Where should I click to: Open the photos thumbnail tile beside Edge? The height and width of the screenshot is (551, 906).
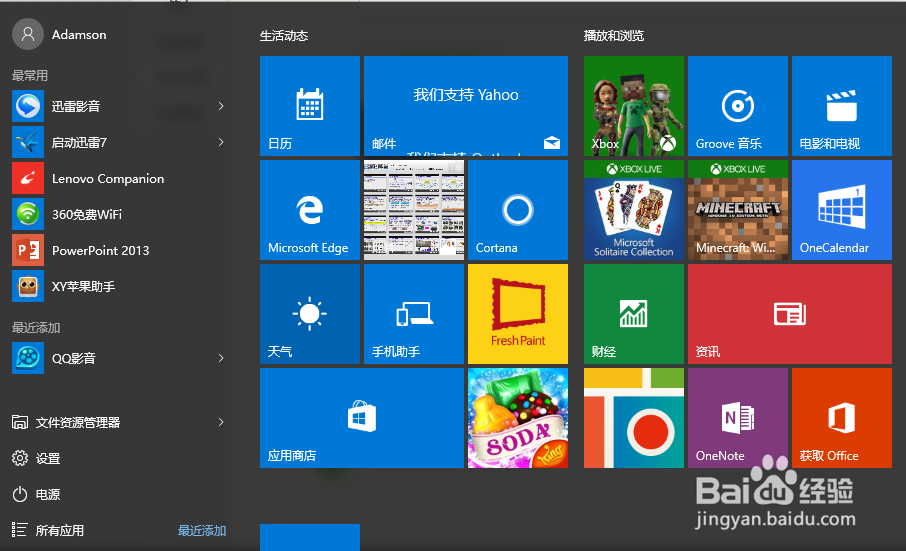(414, 210)
